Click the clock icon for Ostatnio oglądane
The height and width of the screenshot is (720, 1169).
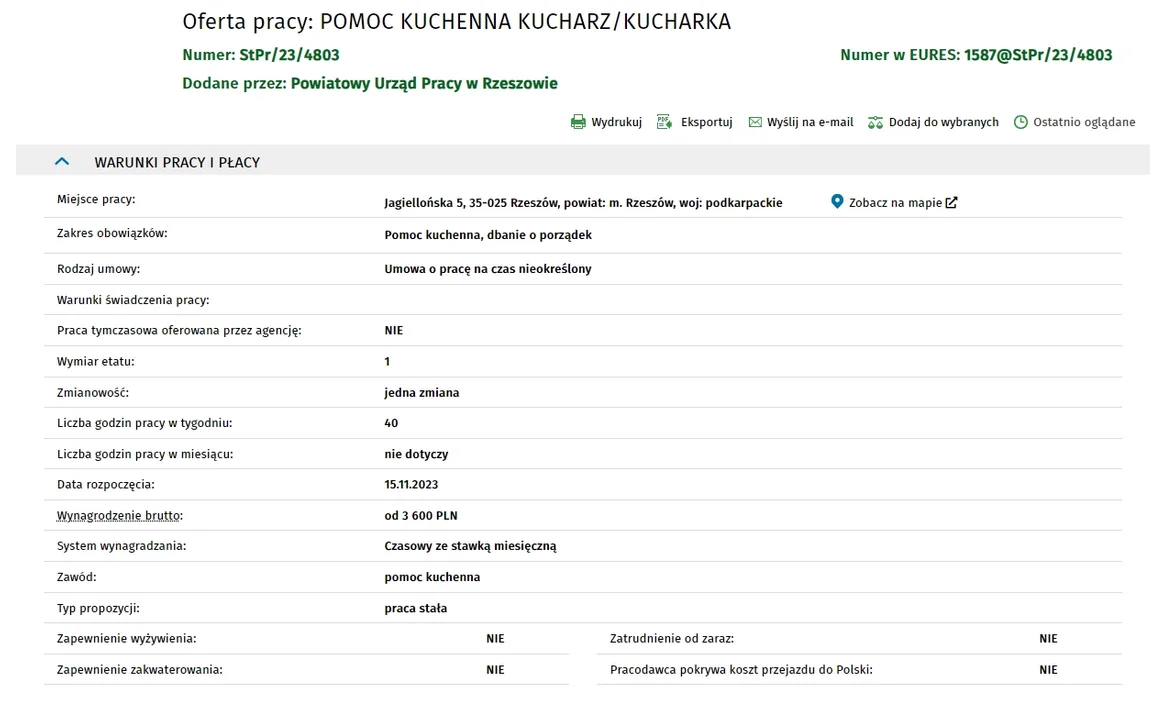point(1021,122)
